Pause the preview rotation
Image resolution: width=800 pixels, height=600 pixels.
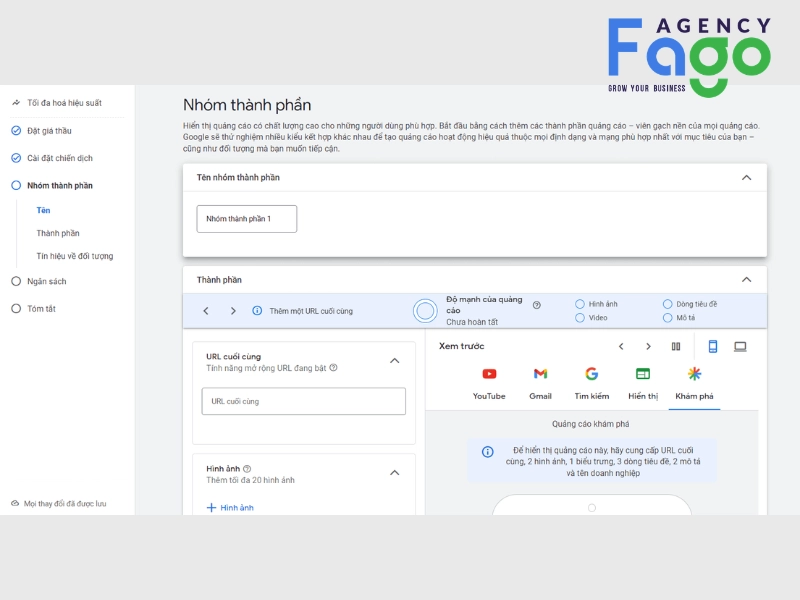tap(676, 346)
